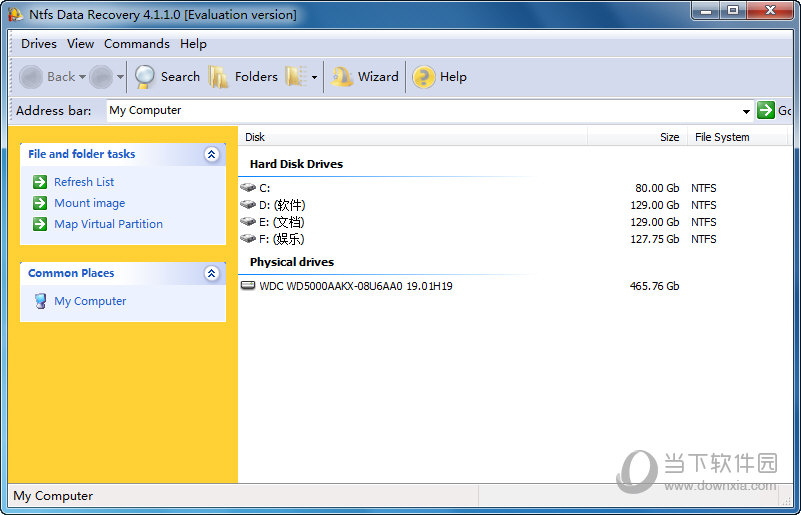Select the C: drive icon

coord(248,188)
